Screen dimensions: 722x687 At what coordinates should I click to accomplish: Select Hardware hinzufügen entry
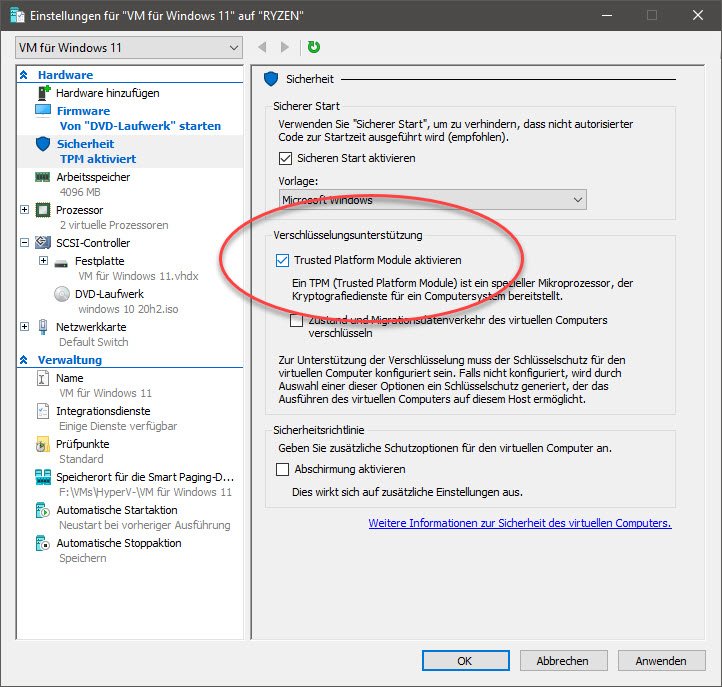pos(108,93)
